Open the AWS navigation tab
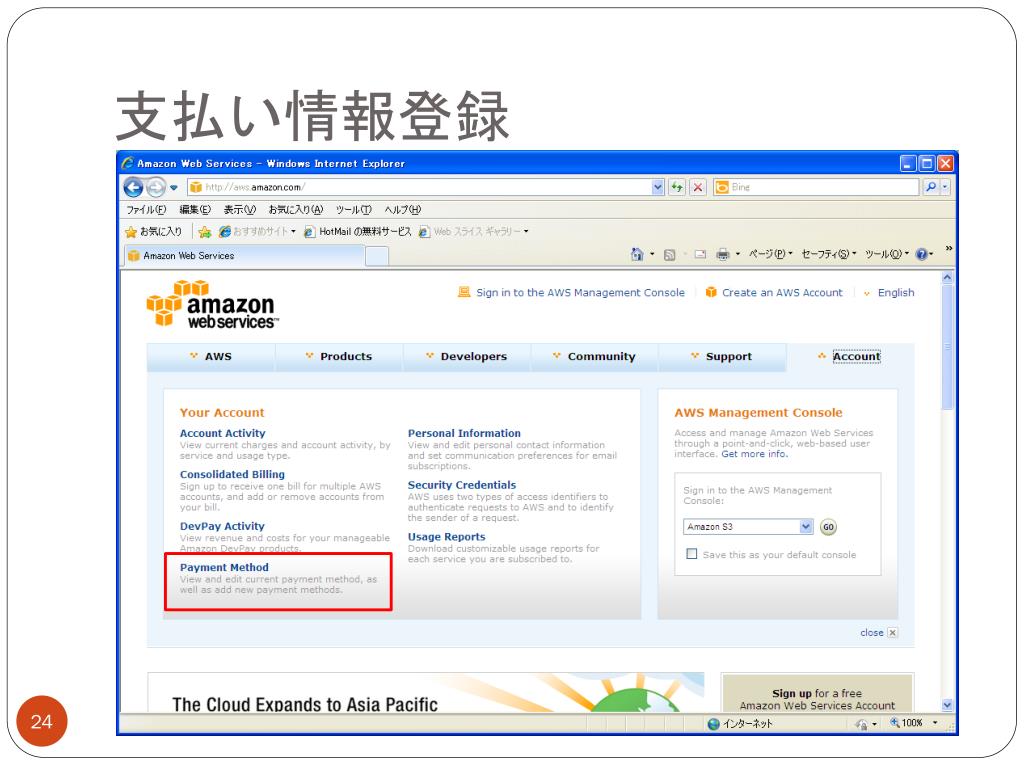The width and height of the screenshot is (1024, 768). click(211, 357)
